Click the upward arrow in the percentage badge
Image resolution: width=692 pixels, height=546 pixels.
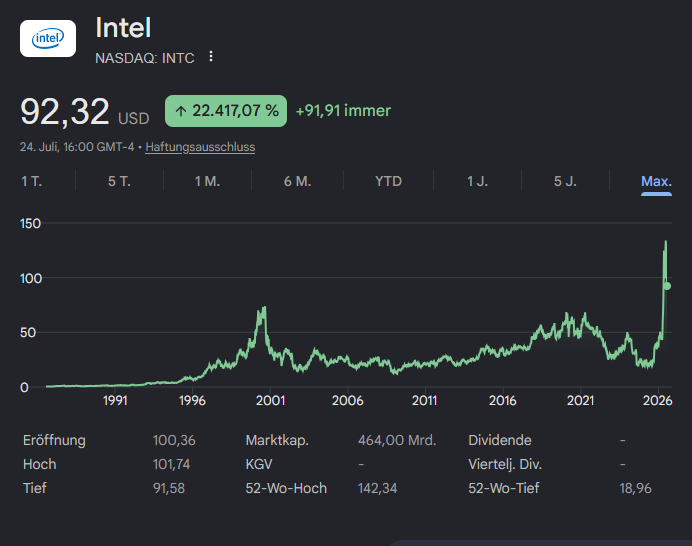[181, 111]
